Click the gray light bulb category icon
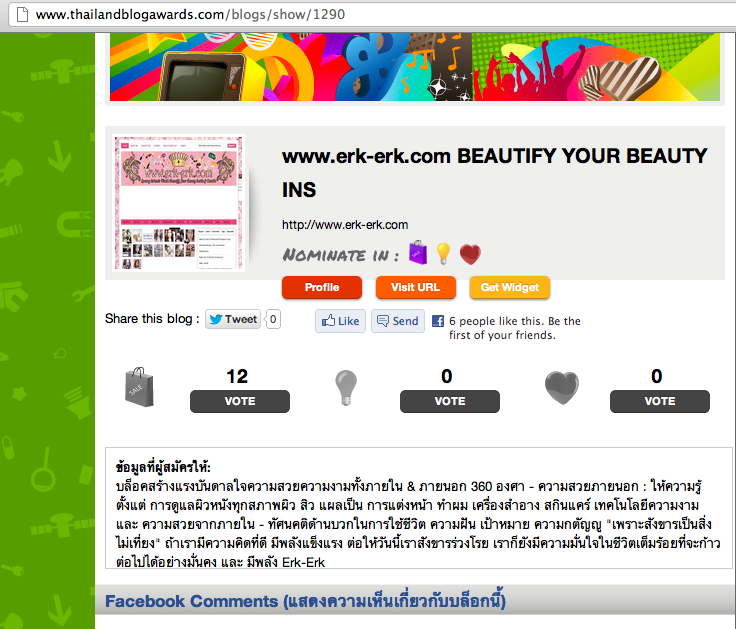This screenshot has width=736, height=629. coord(346,388)
